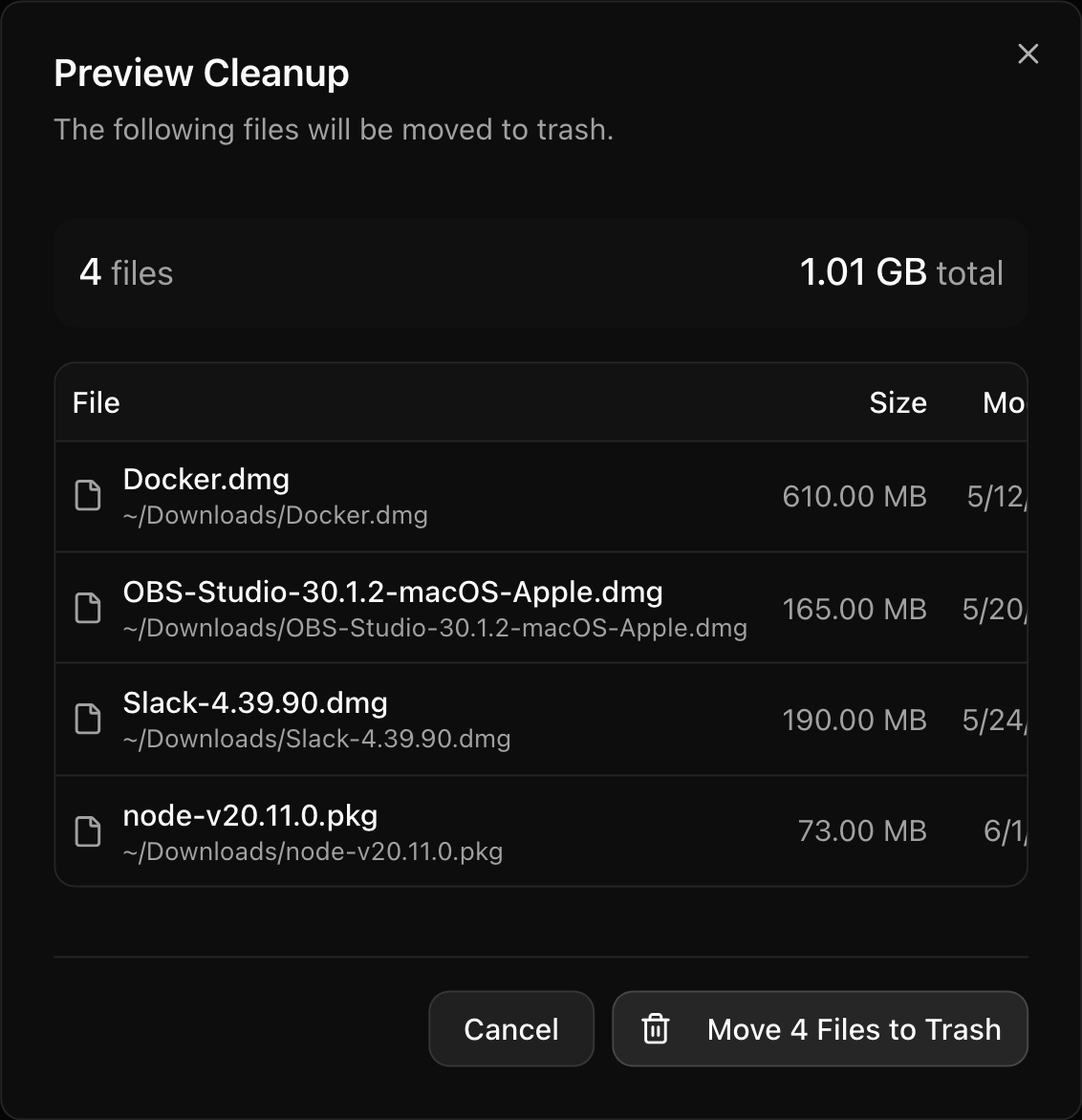The image size is (1082, 1120).
Task: Click the Size column header
Action: 898,403
